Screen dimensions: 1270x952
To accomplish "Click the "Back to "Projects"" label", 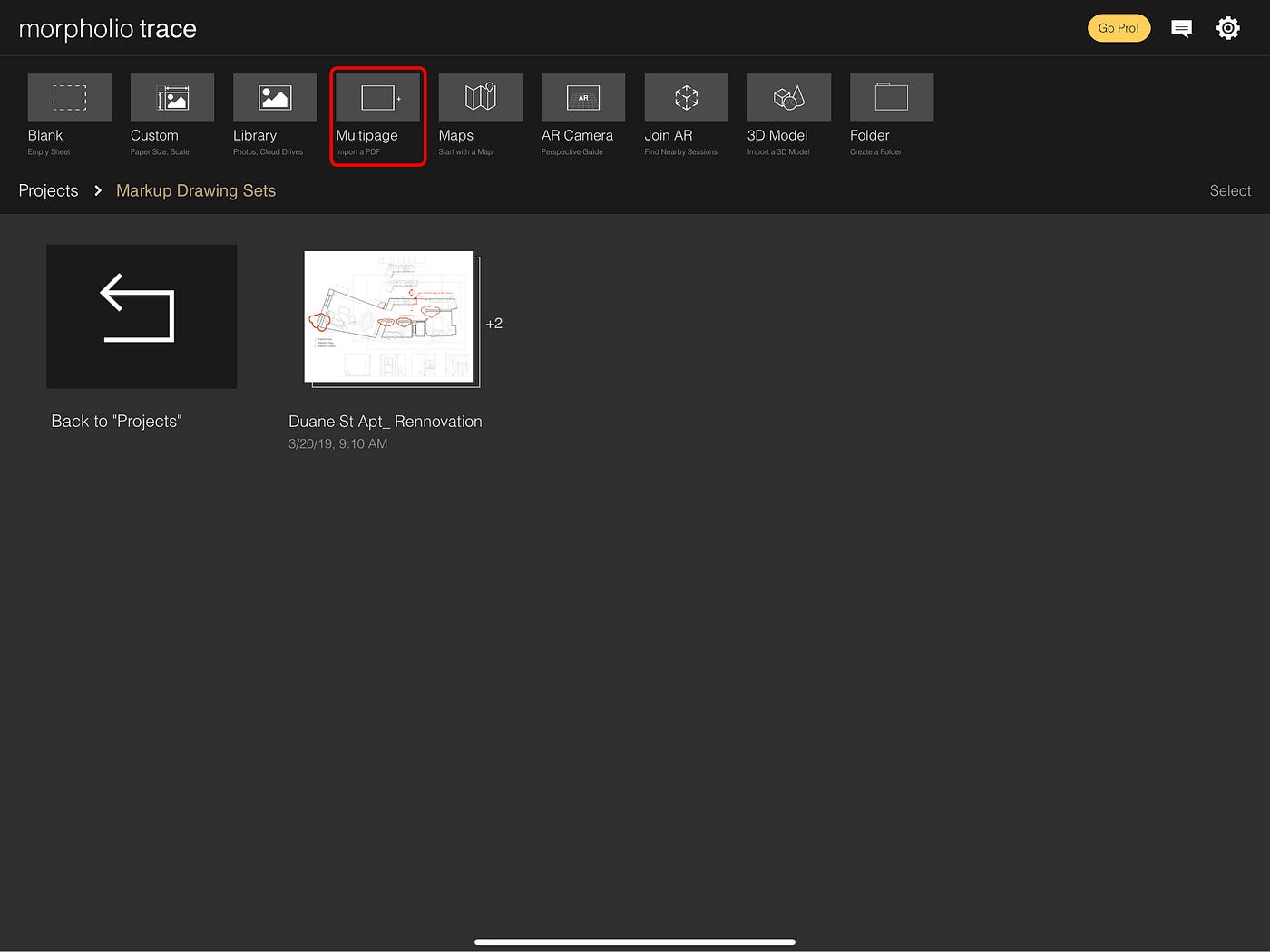I will click(116, 422).
